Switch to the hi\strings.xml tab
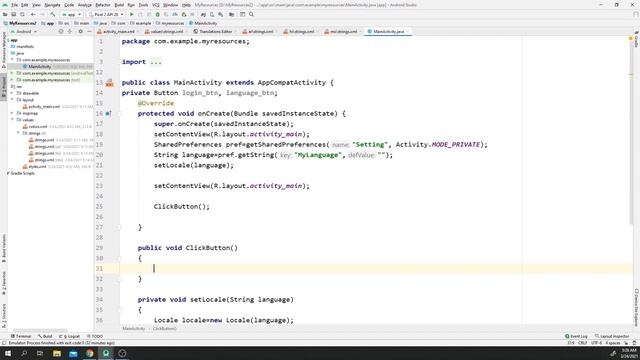Image resolution: width=640 pixels, height=360 pixels. (x=299, y=31)
